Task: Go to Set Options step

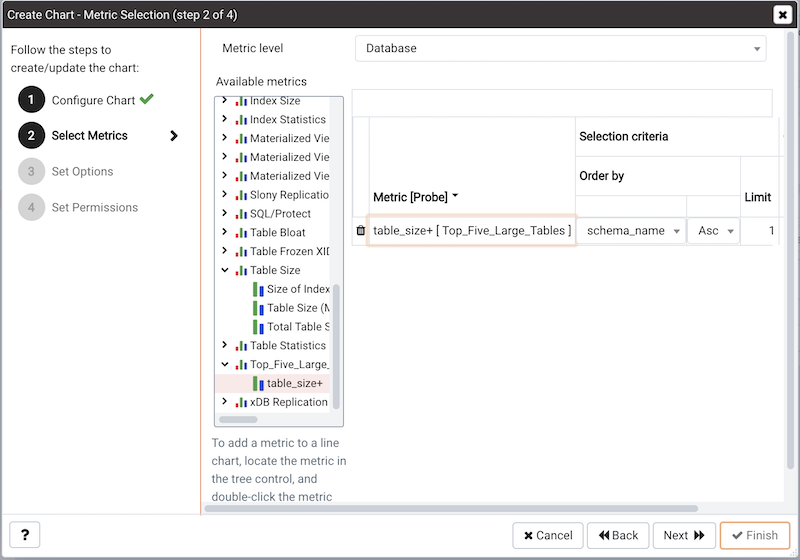Action: coord(82,171)
